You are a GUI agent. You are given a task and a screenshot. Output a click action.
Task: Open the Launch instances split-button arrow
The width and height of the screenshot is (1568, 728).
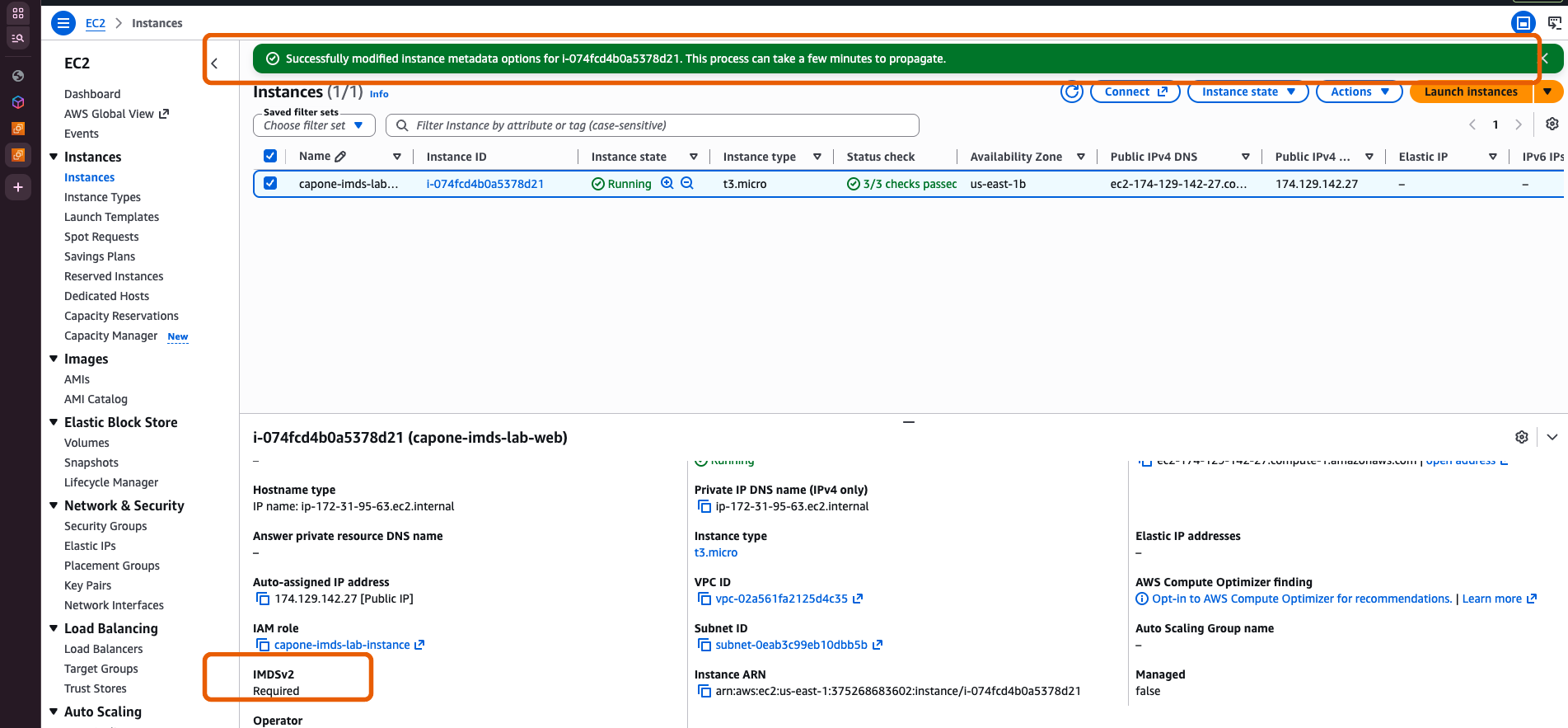click(1547, 92)
